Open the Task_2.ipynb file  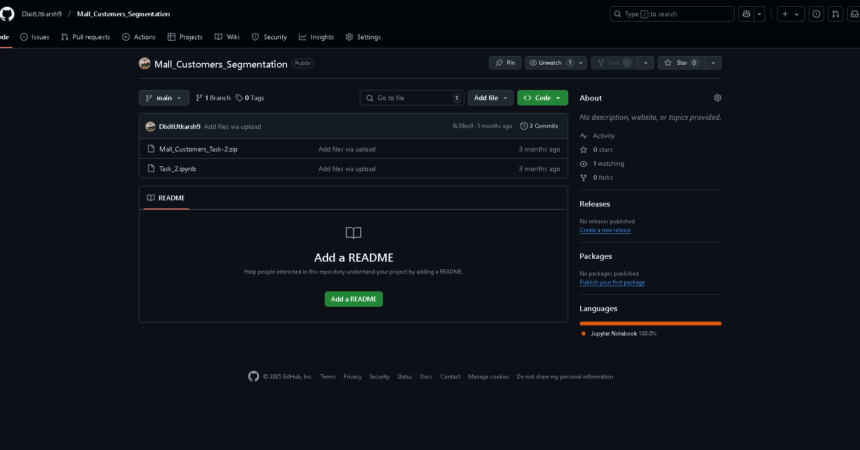pyautogui.click(x=177, y=169)
